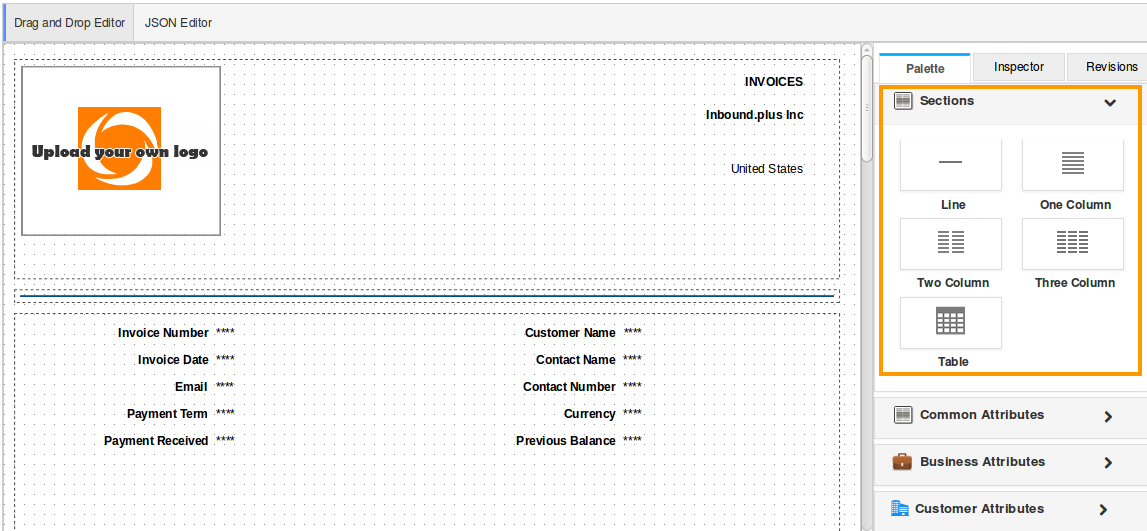1147x531 pixels.
Task: Click the vertical scrollbar of the canvas
Action: (x=867, y=108)
